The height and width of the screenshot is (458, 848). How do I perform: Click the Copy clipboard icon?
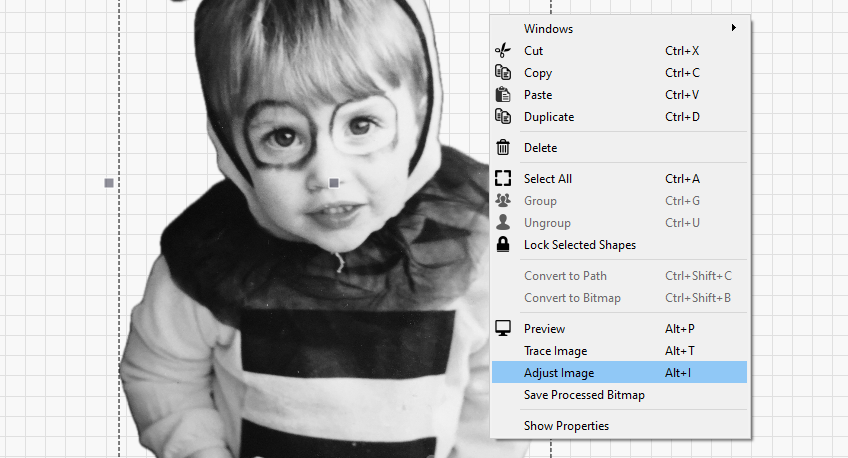tap(503, 73)
